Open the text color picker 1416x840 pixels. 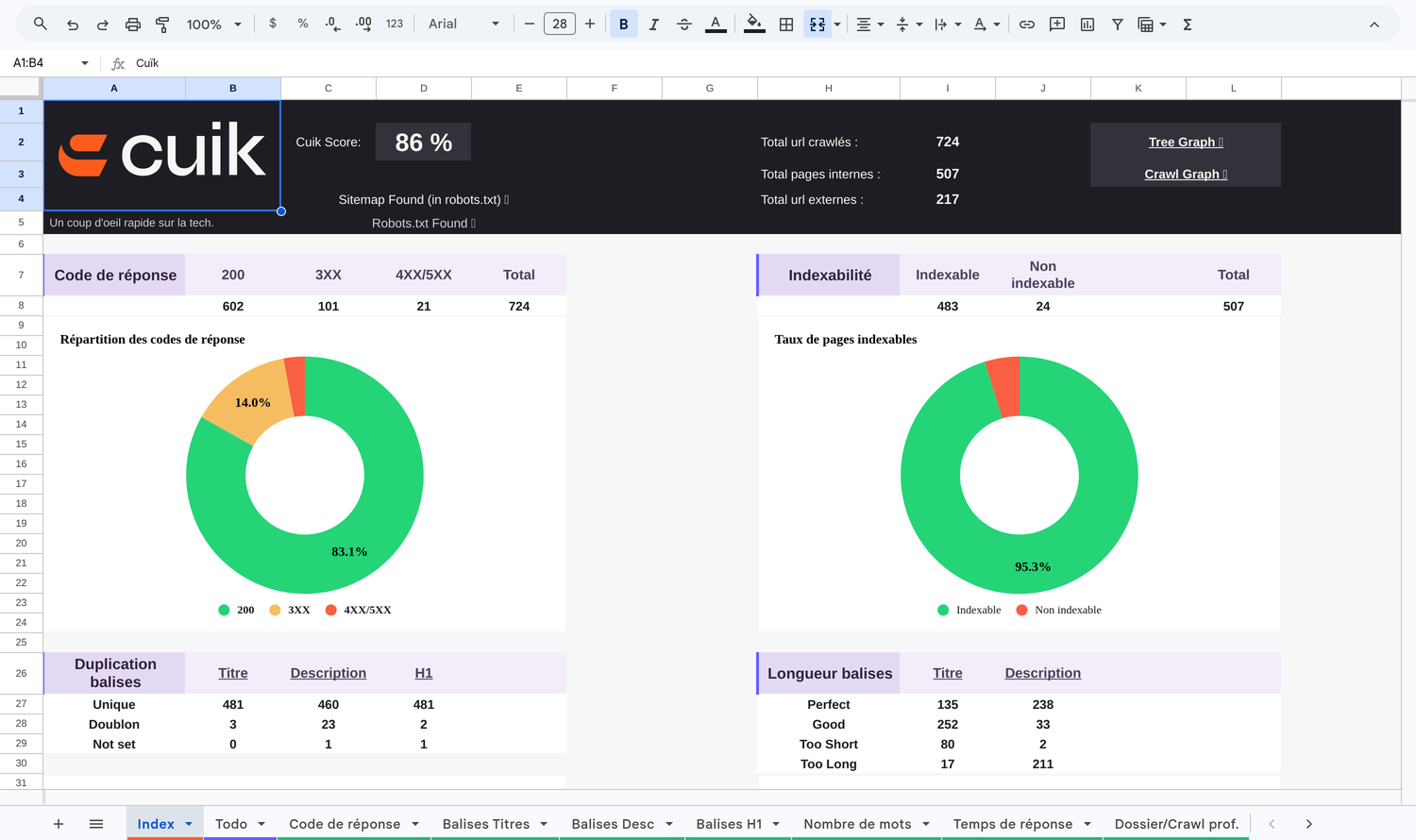tap(716, 25)
